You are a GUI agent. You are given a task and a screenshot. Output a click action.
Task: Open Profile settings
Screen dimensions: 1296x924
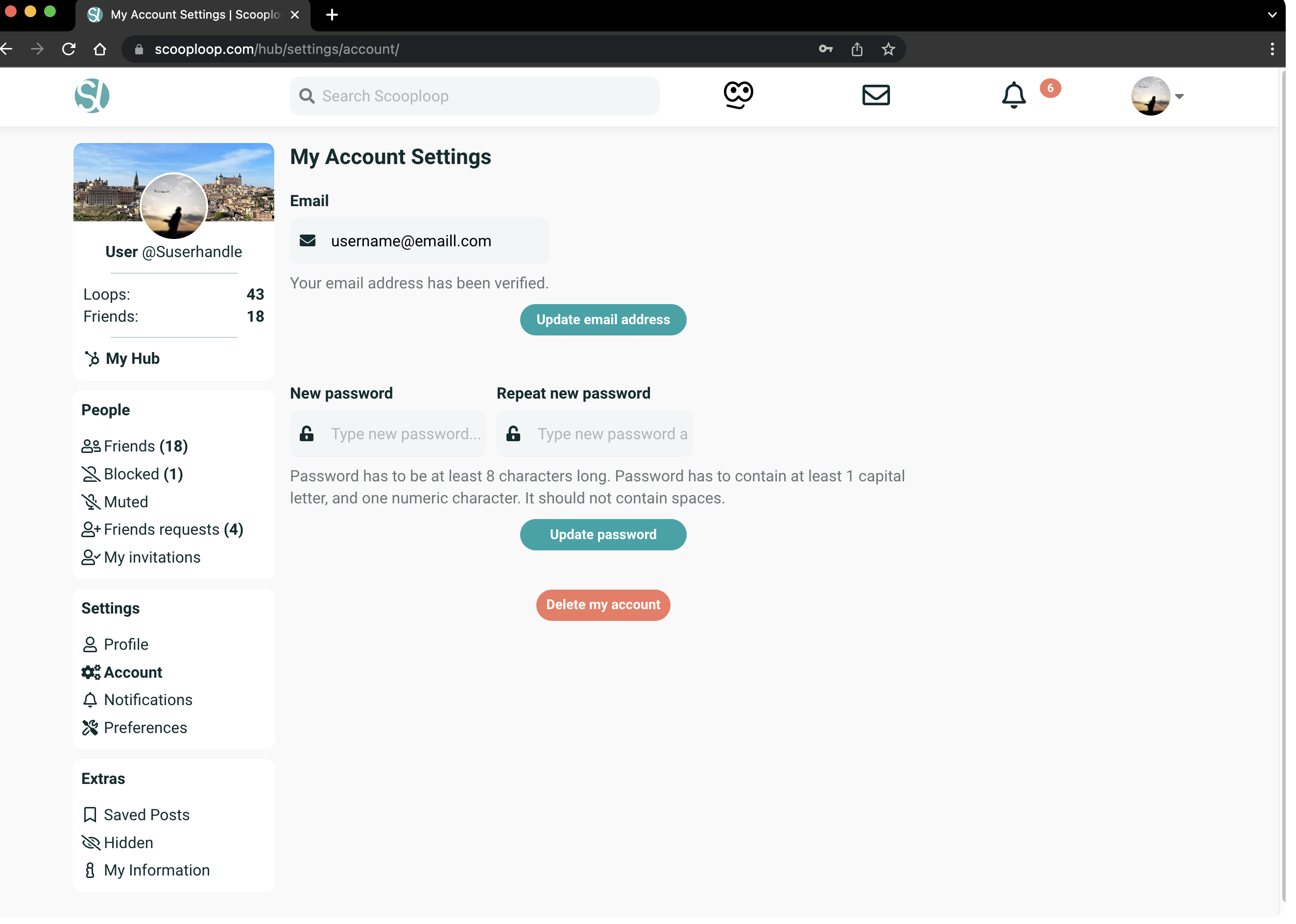coord(115,644)
